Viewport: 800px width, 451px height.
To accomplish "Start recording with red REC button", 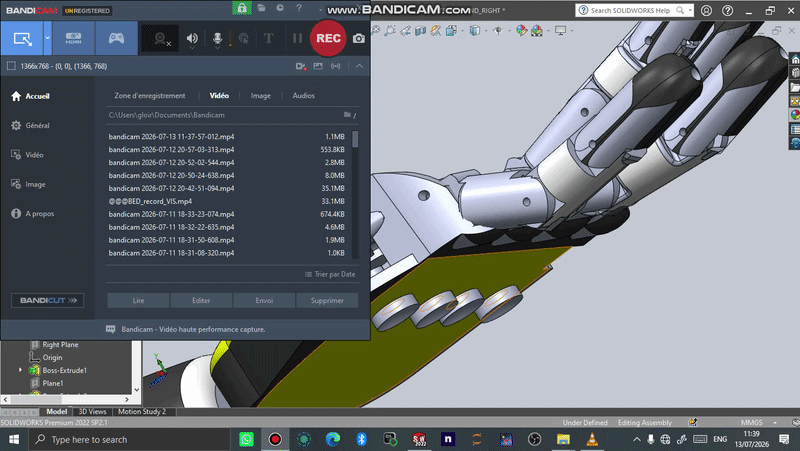I will [x=328, y=38].
